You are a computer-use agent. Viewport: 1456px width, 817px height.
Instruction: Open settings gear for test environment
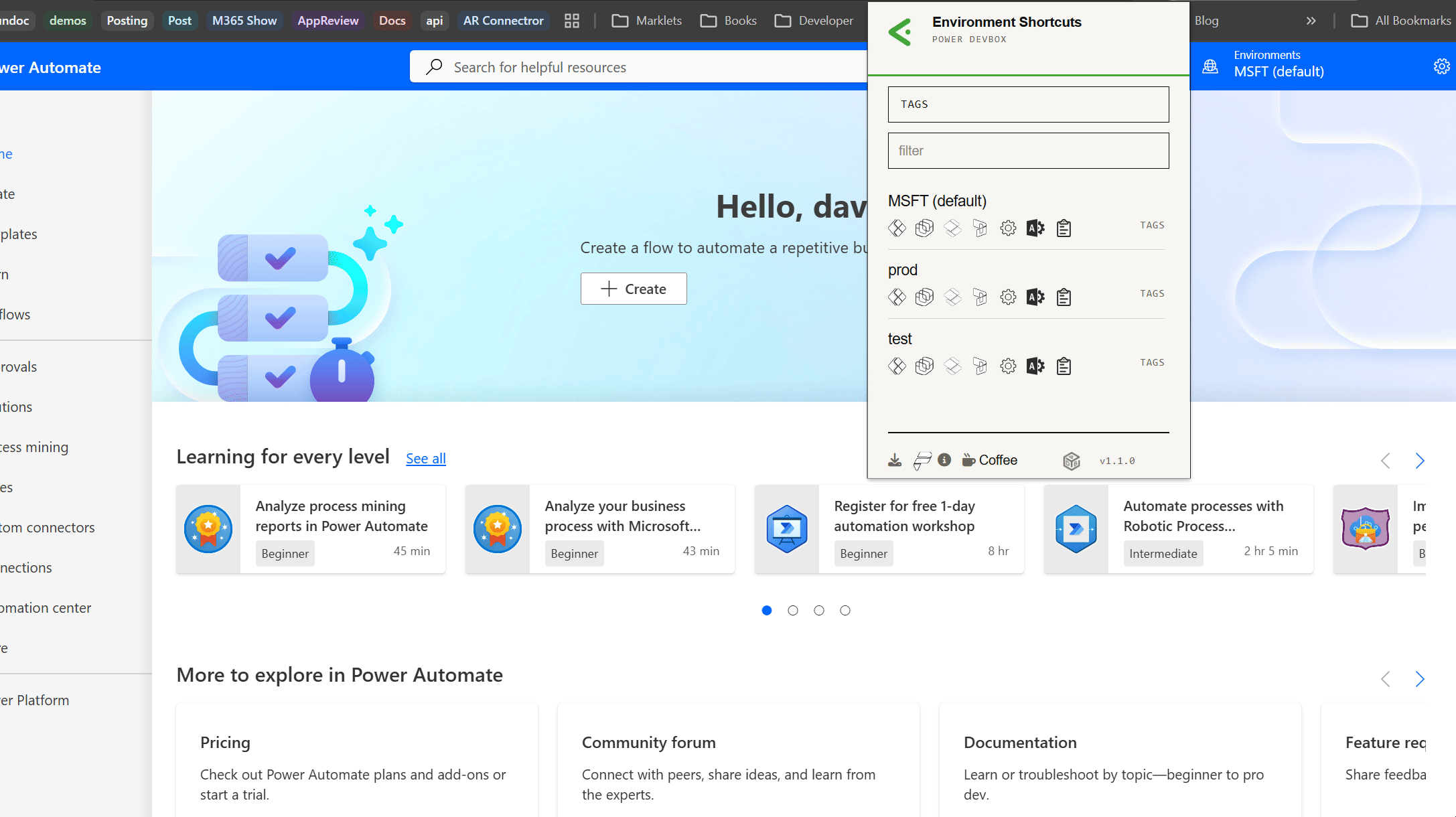pyautogui.click(x=1008, y=366)
